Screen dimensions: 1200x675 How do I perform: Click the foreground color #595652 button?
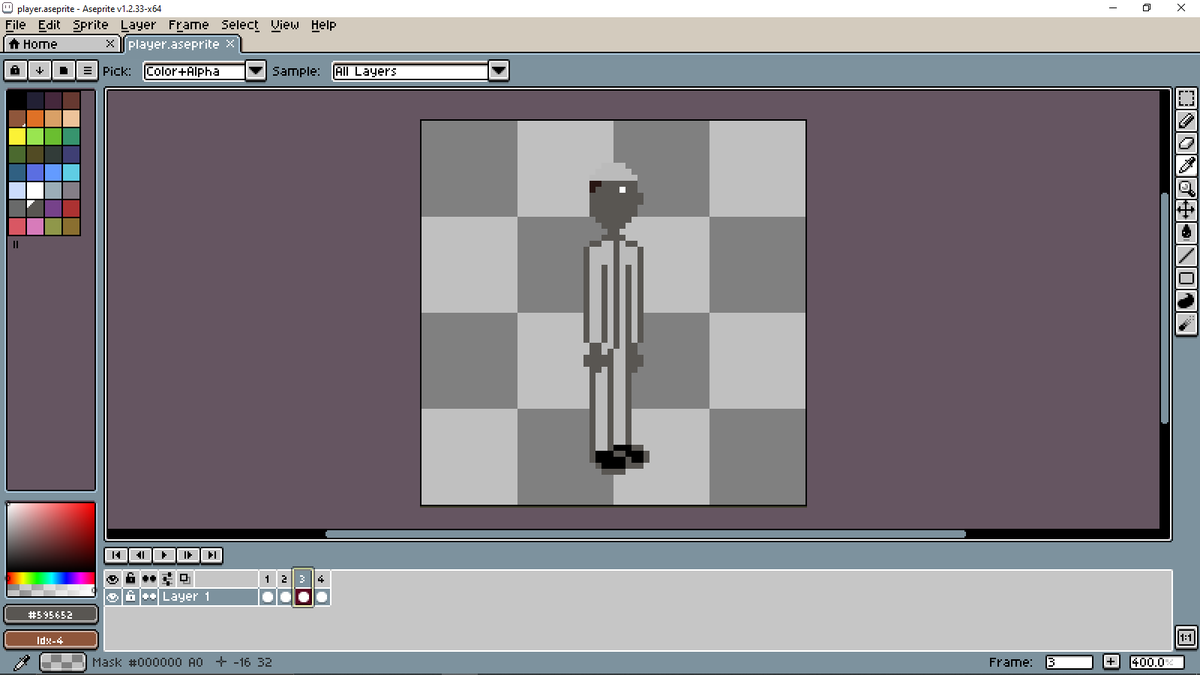pyautogui.click(x=52, y=614)
